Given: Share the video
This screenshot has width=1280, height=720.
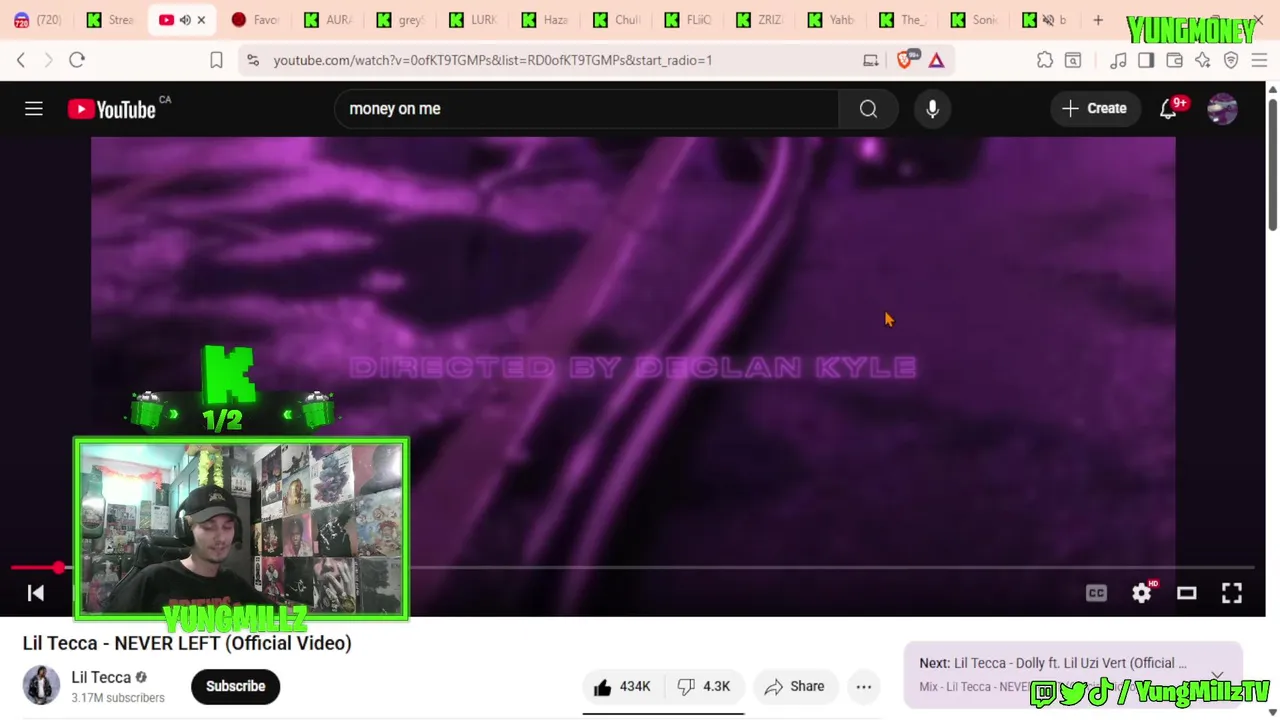Looking at the screenshot, I should click(795, 686).
